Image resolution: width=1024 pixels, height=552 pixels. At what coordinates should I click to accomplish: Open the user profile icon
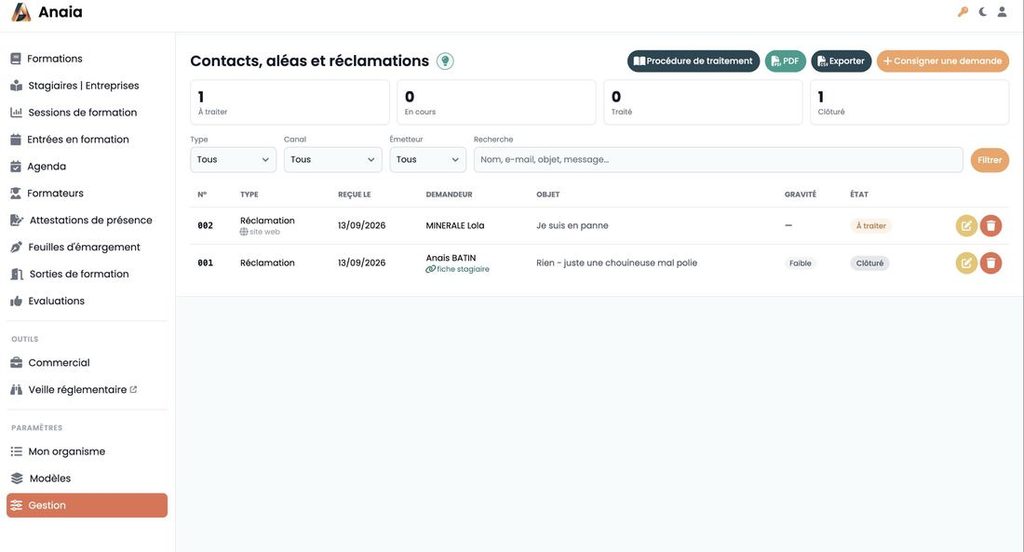[1002, 12]
